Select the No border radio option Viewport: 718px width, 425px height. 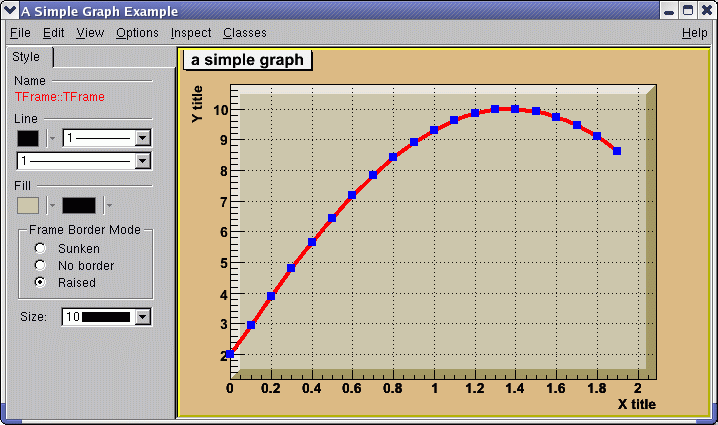40,265
